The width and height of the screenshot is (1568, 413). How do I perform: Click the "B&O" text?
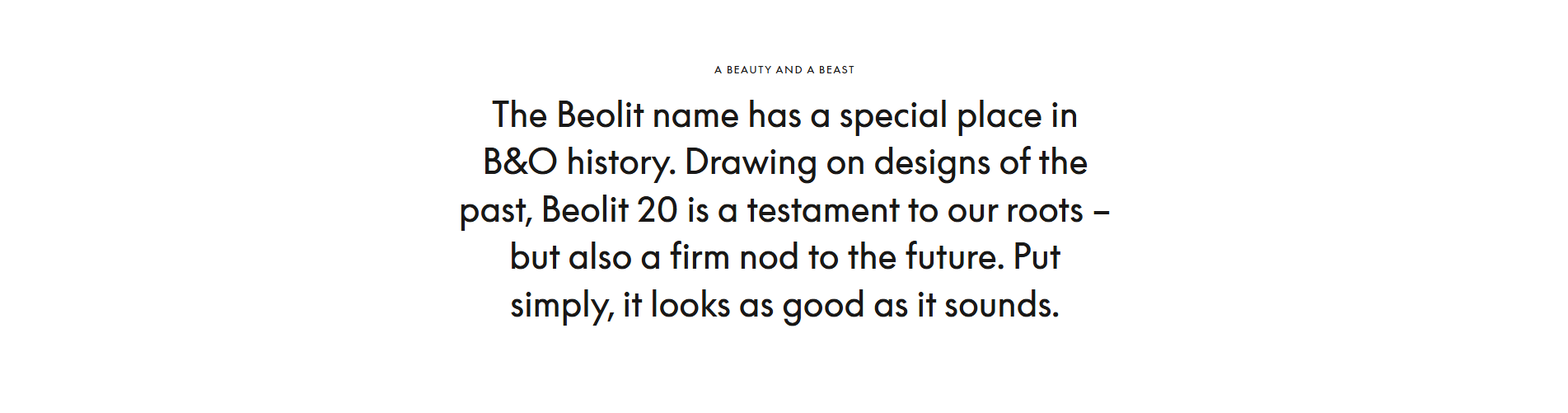coord(520,162)
